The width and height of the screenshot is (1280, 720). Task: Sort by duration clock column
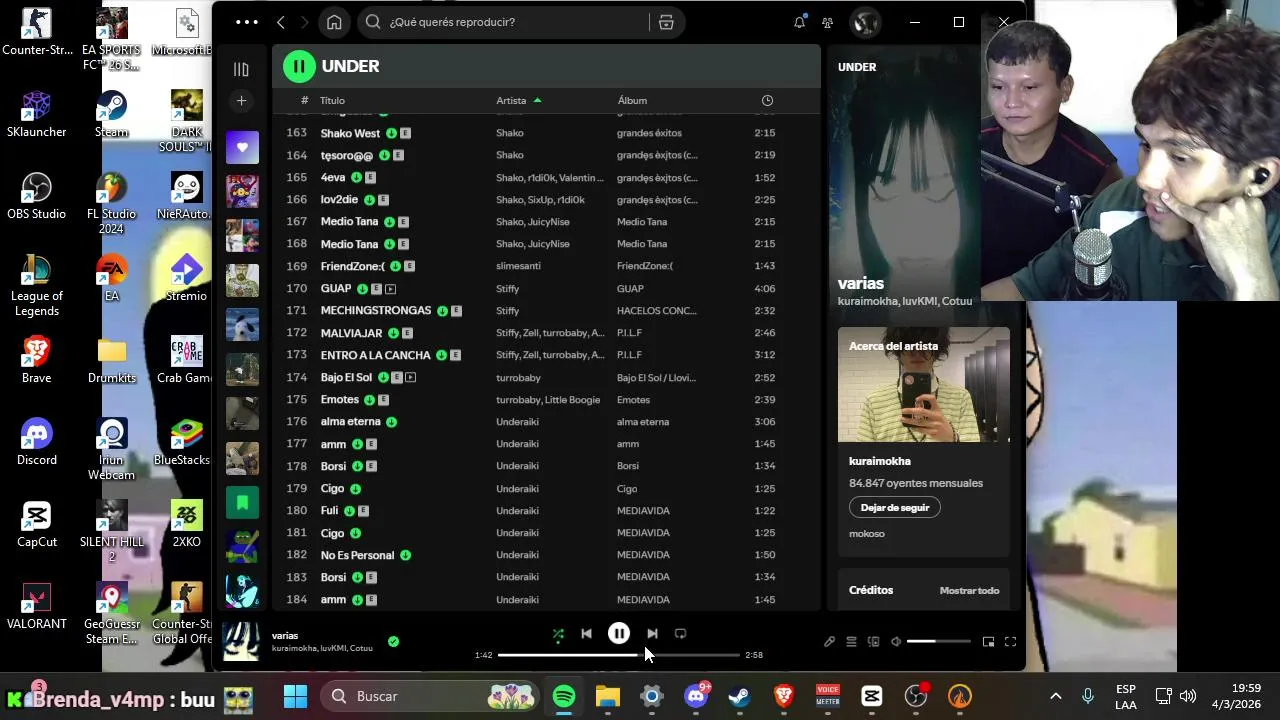coord(767,100)
